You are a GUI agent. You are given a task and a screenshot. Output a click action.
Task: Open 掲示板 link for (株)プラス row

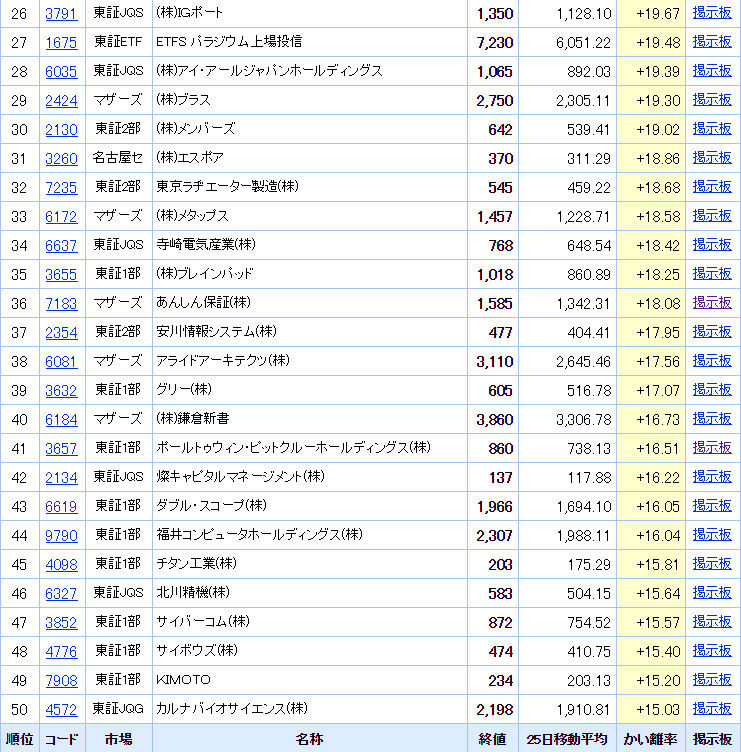(x=712, y=100)
